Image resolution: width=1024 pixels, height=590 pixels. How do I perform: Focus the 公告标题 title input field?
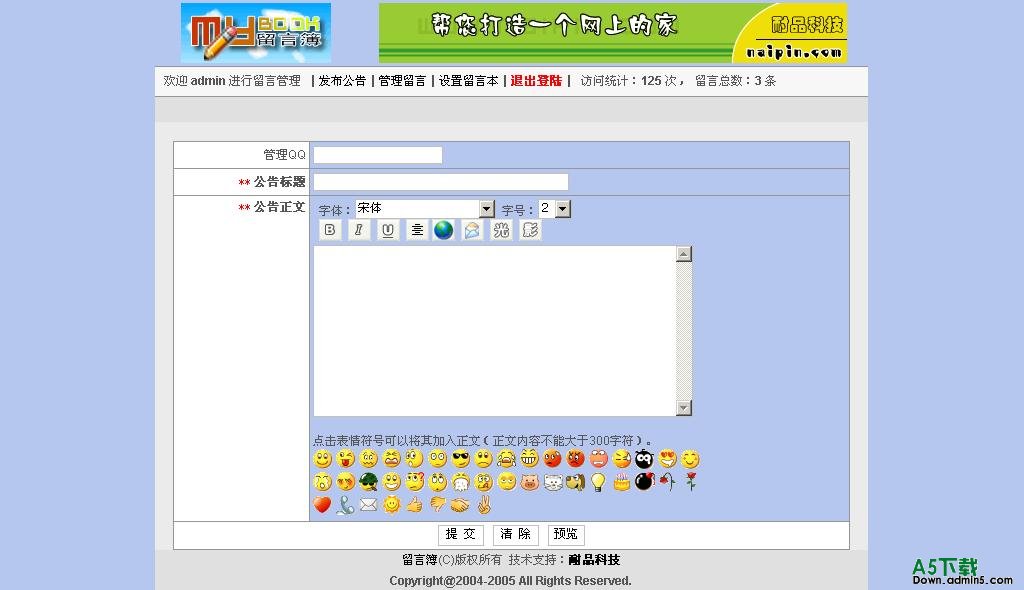click(x=440, y=182)
